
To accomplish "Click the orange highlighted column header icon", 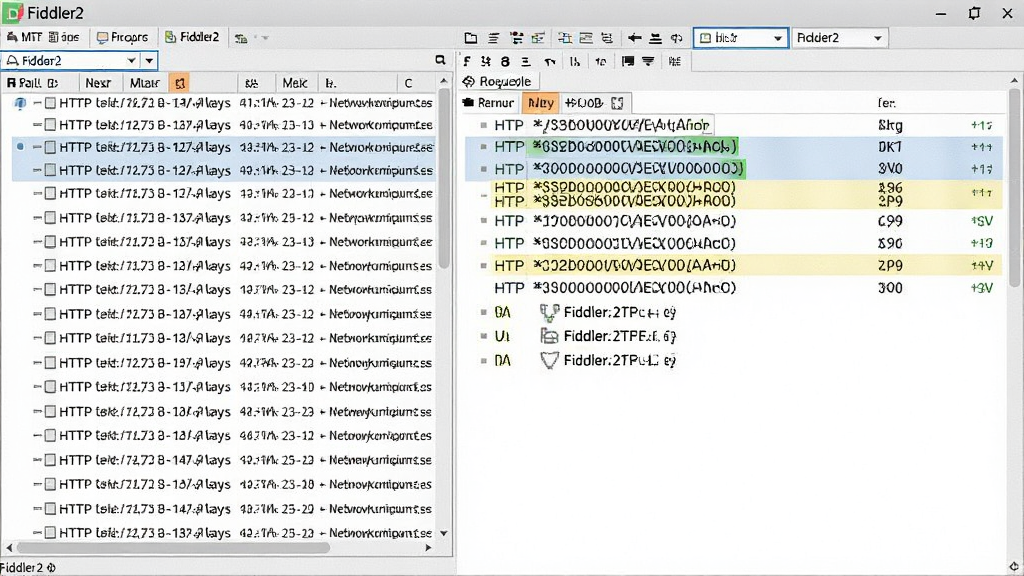I will pos(180,83).
